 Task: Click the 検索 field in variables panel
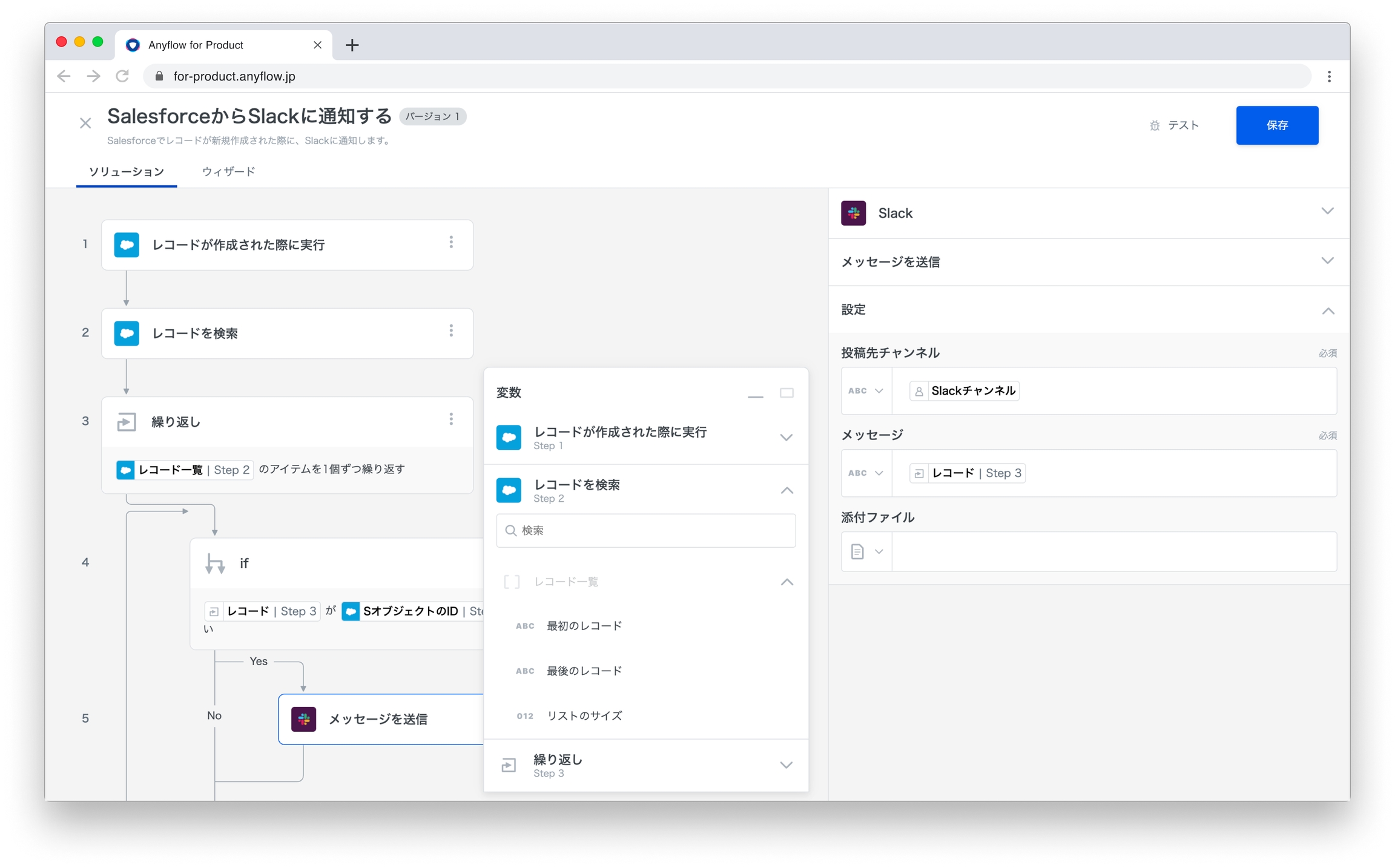645,530
